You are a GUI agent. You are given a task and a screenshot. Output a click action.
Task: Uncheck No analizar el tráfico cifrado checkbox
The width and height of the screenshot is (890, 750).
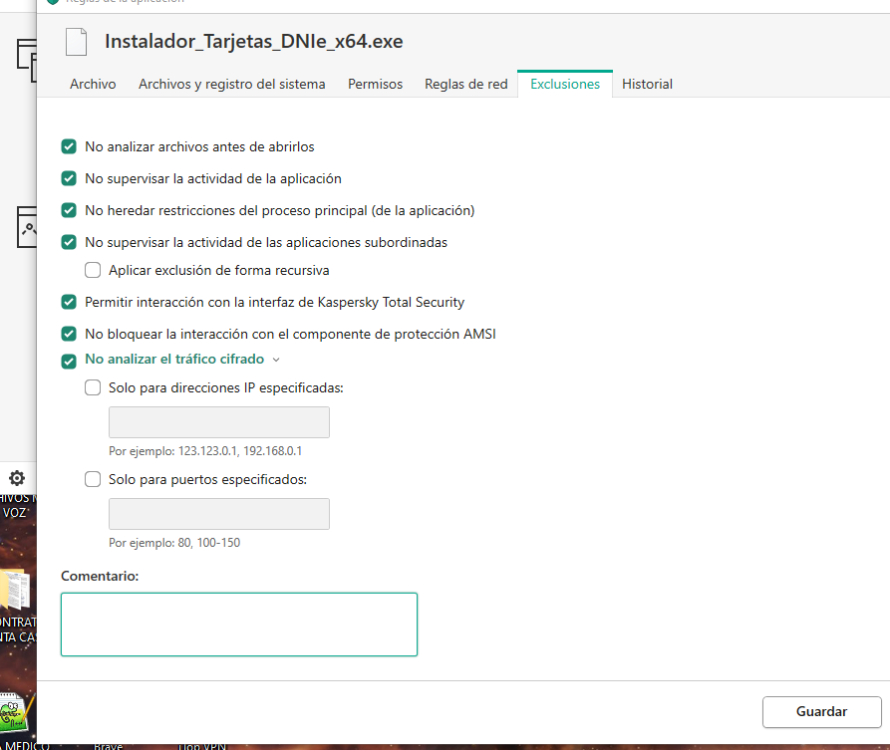(69, 361)
